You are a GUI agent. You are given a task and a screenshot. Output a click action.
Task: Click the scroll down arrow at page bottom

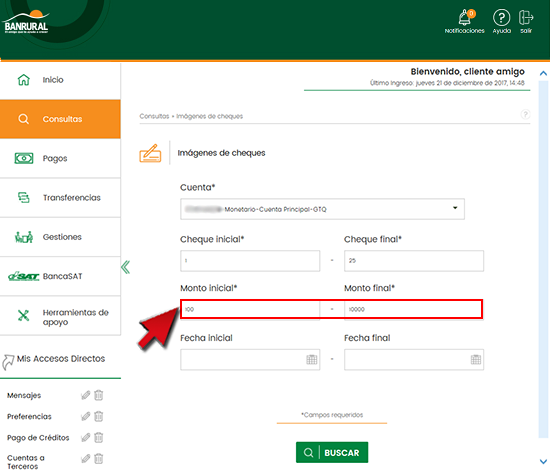coord(543,461)
